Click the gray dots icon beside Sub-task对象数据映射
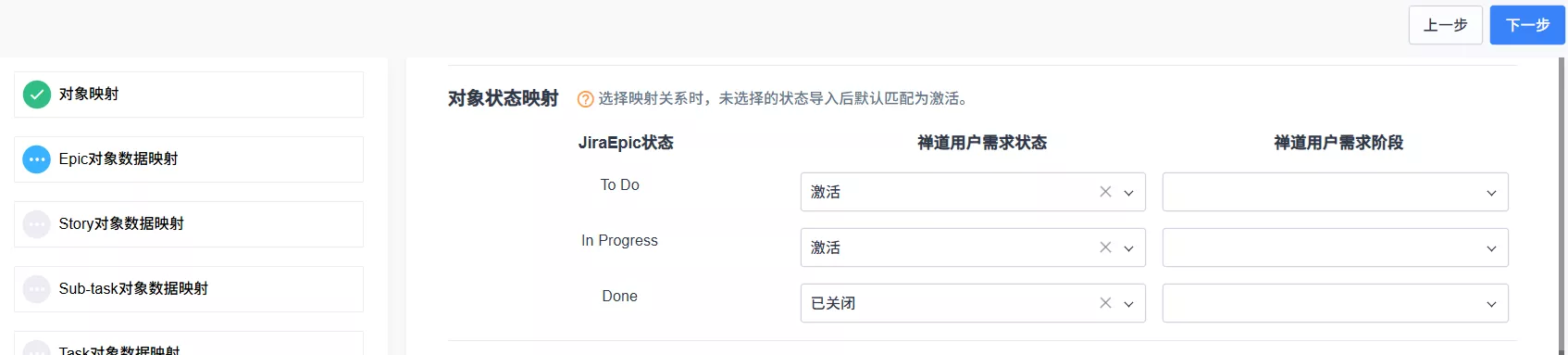This screenshot has width=1568, height=355. (36, 289)
